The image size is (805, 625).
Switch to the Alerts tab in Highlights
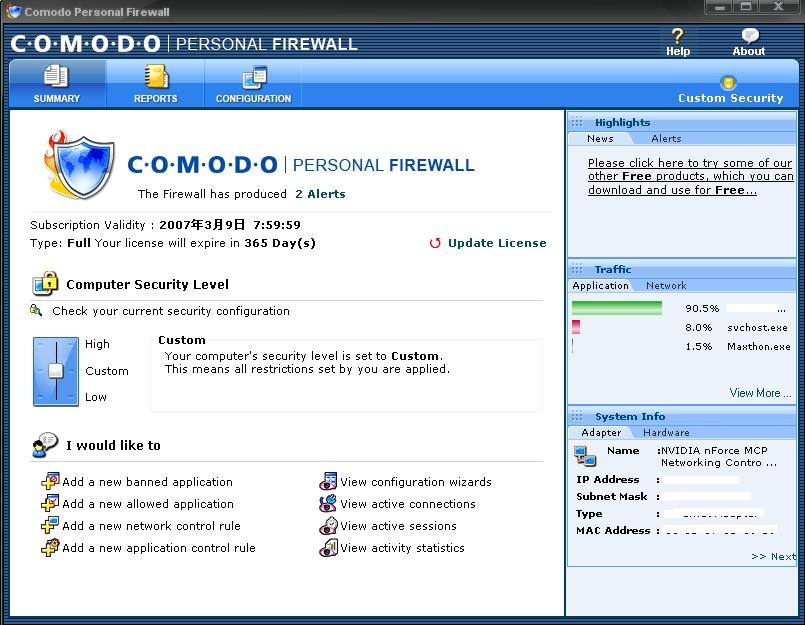[666, 139]
